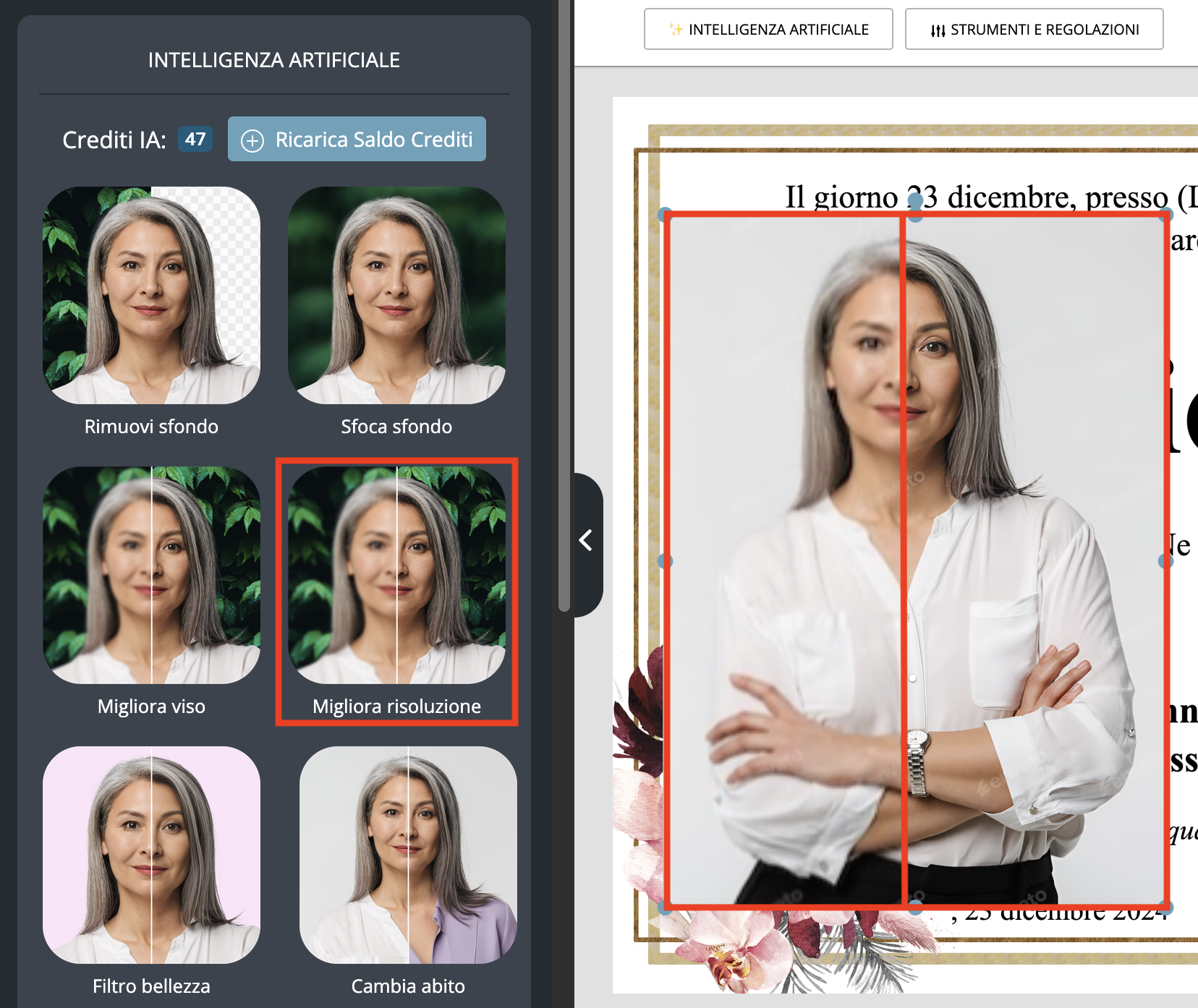Screen dimensions: 1198x1008
Task: Select the Cambia abito tool
Action: click(408, 855)
